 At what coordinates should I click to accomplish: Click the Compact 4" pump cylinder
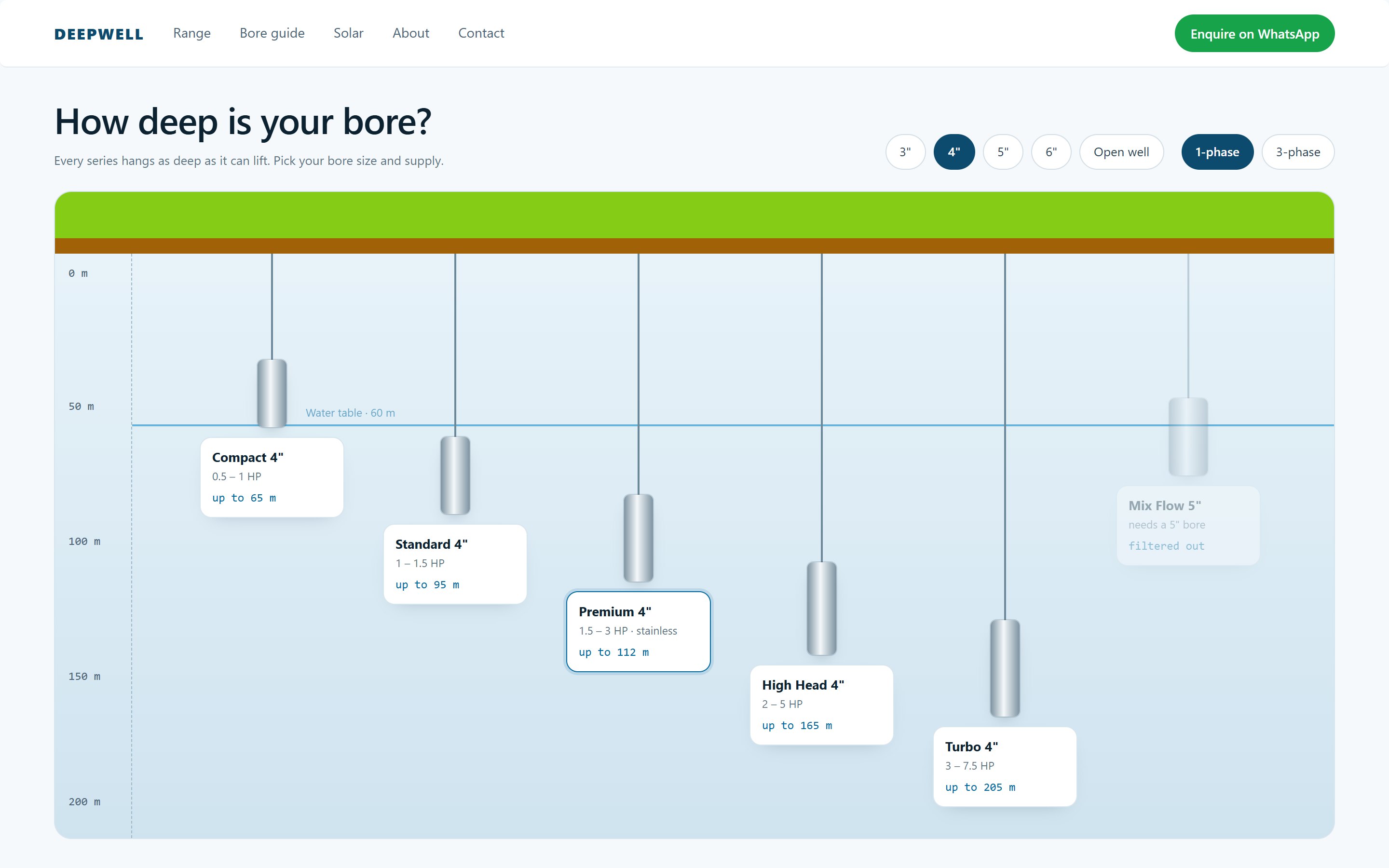[x=272, y=393]
